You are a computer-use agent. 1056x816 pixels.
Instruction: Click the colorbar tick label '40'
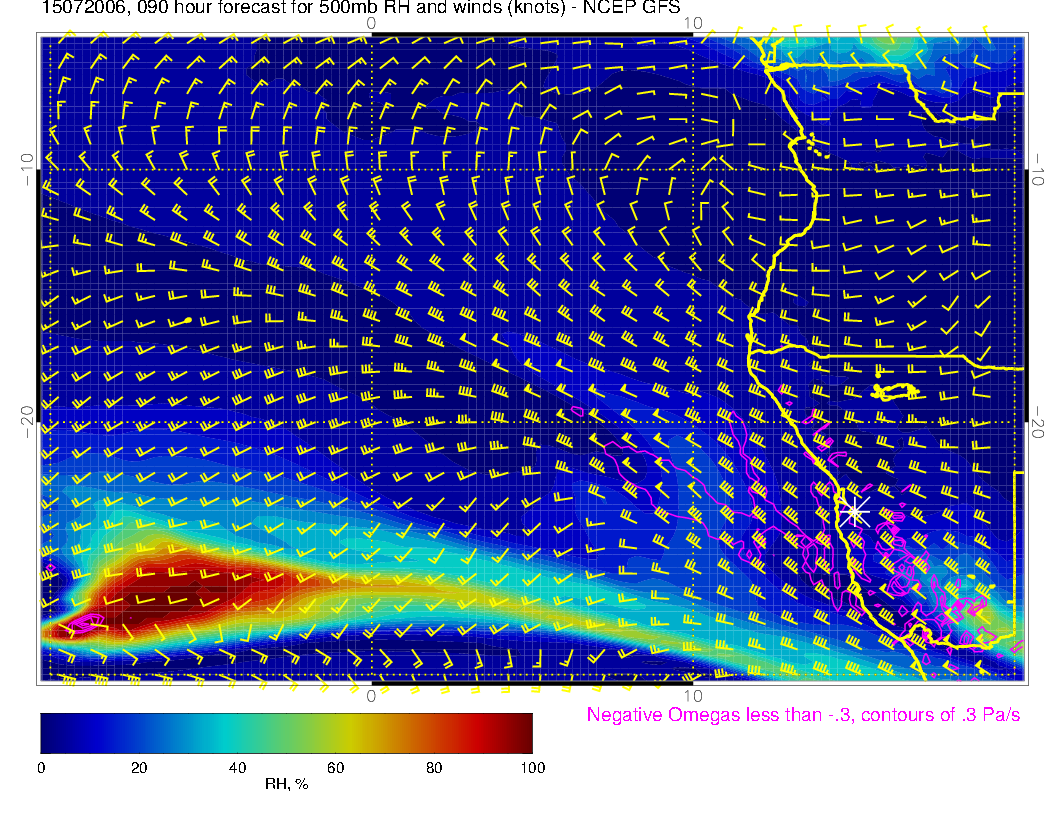(x=237, y=768)
